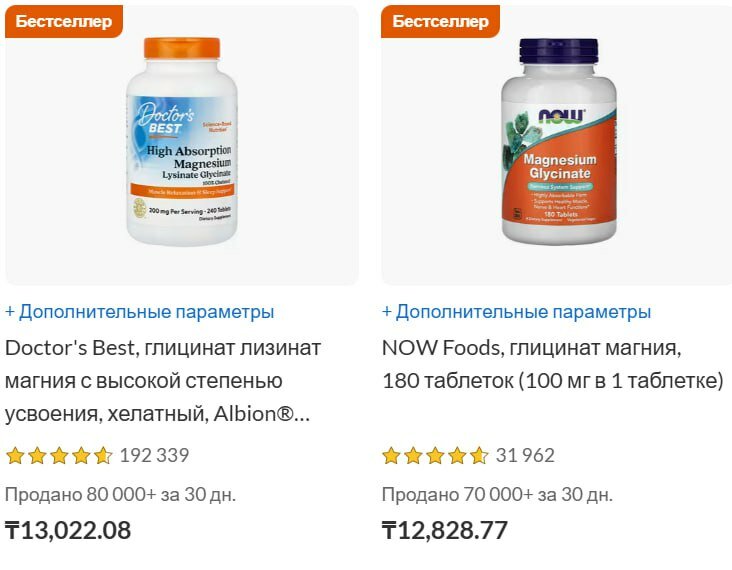Viewport: 732px width, 570px height.
Task: Click Бестселлер badge on Doctor's Best product
Action: (x=64, y=21)
